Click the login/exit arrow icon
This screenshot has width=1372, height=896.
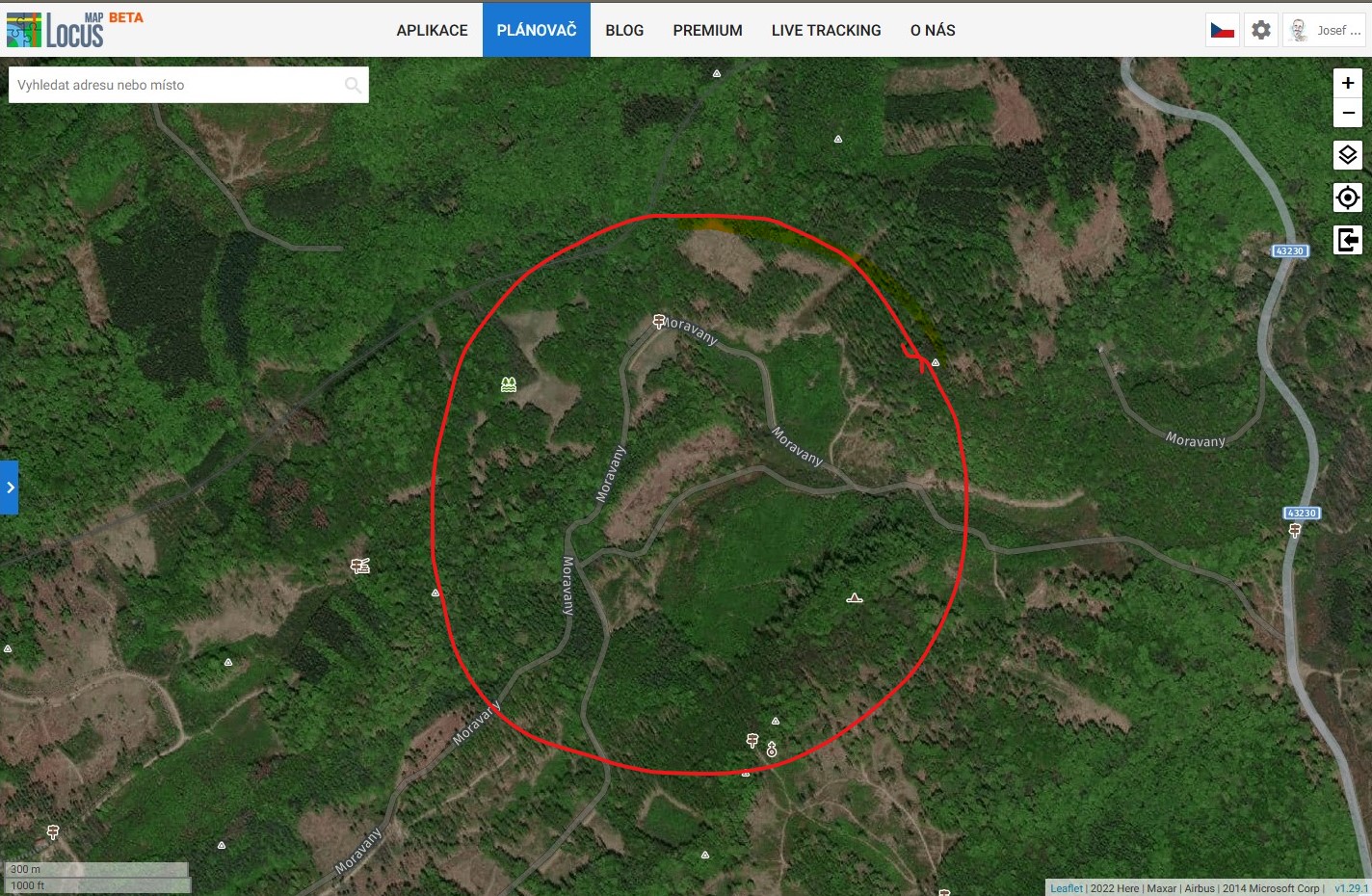click(x=1347, y=240)
